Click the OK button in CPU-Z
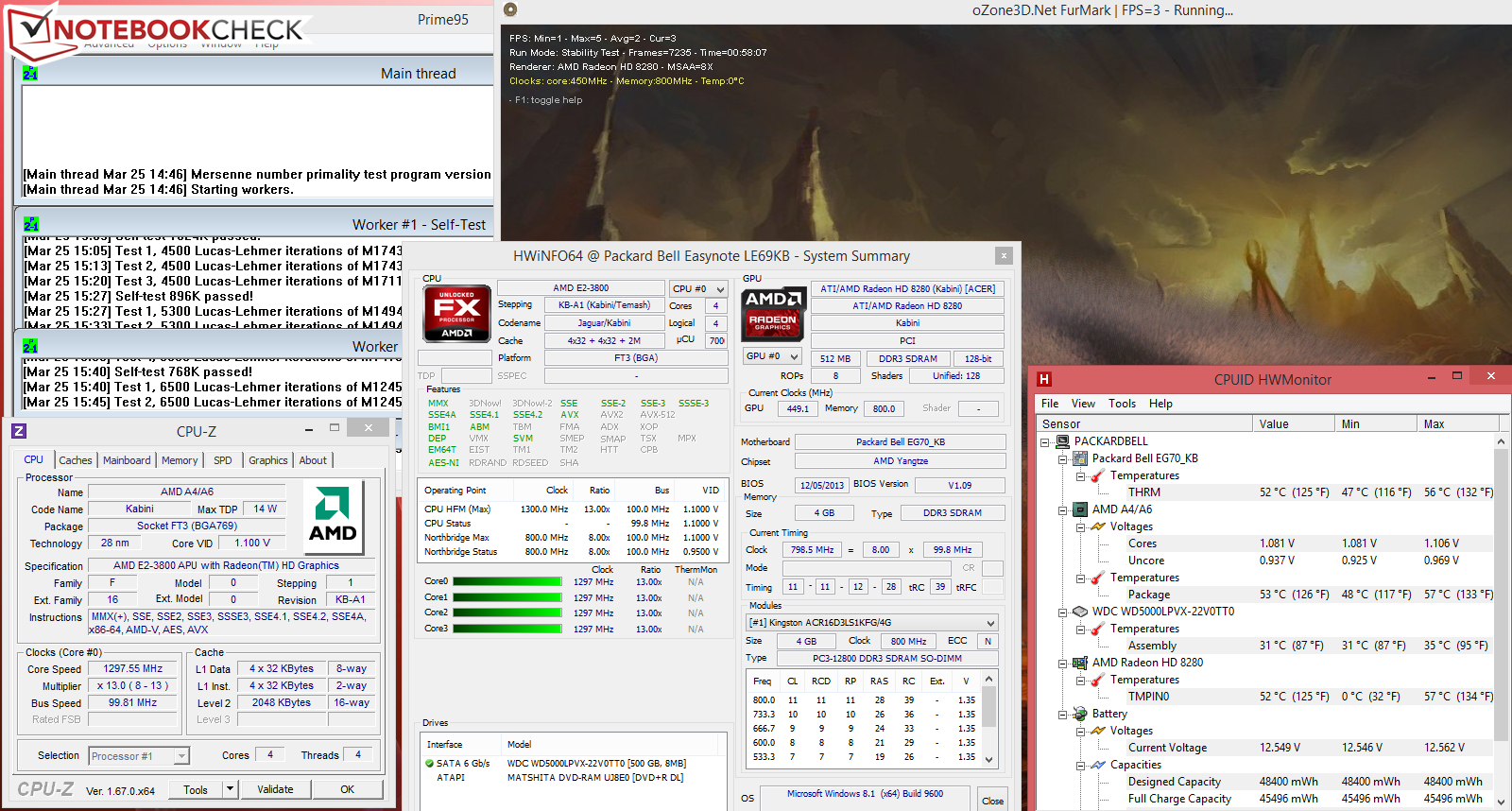 [348, 789]
